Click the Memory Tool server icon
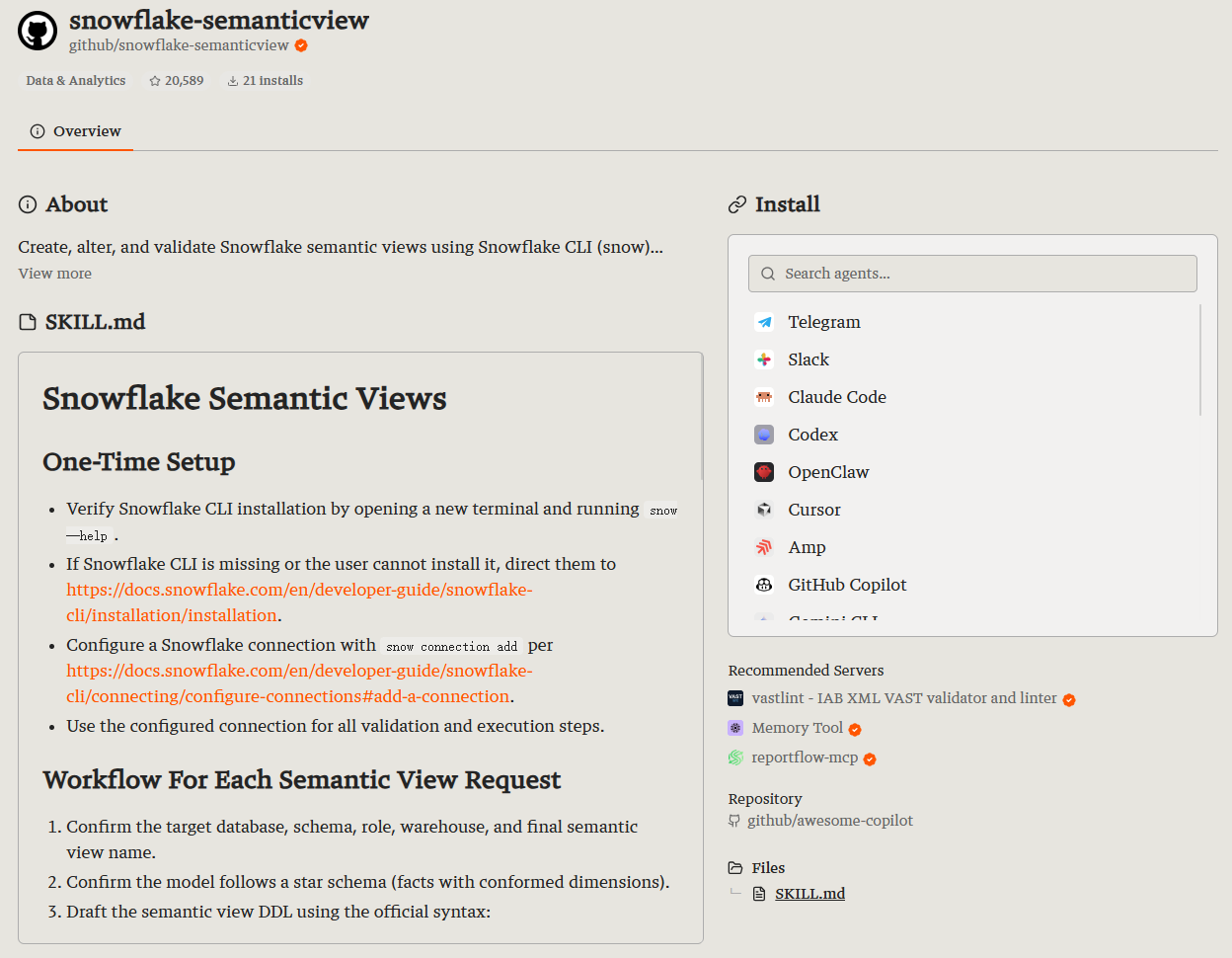The height and width of the screenshot is (958, 1232). click(x=735, y=728)
